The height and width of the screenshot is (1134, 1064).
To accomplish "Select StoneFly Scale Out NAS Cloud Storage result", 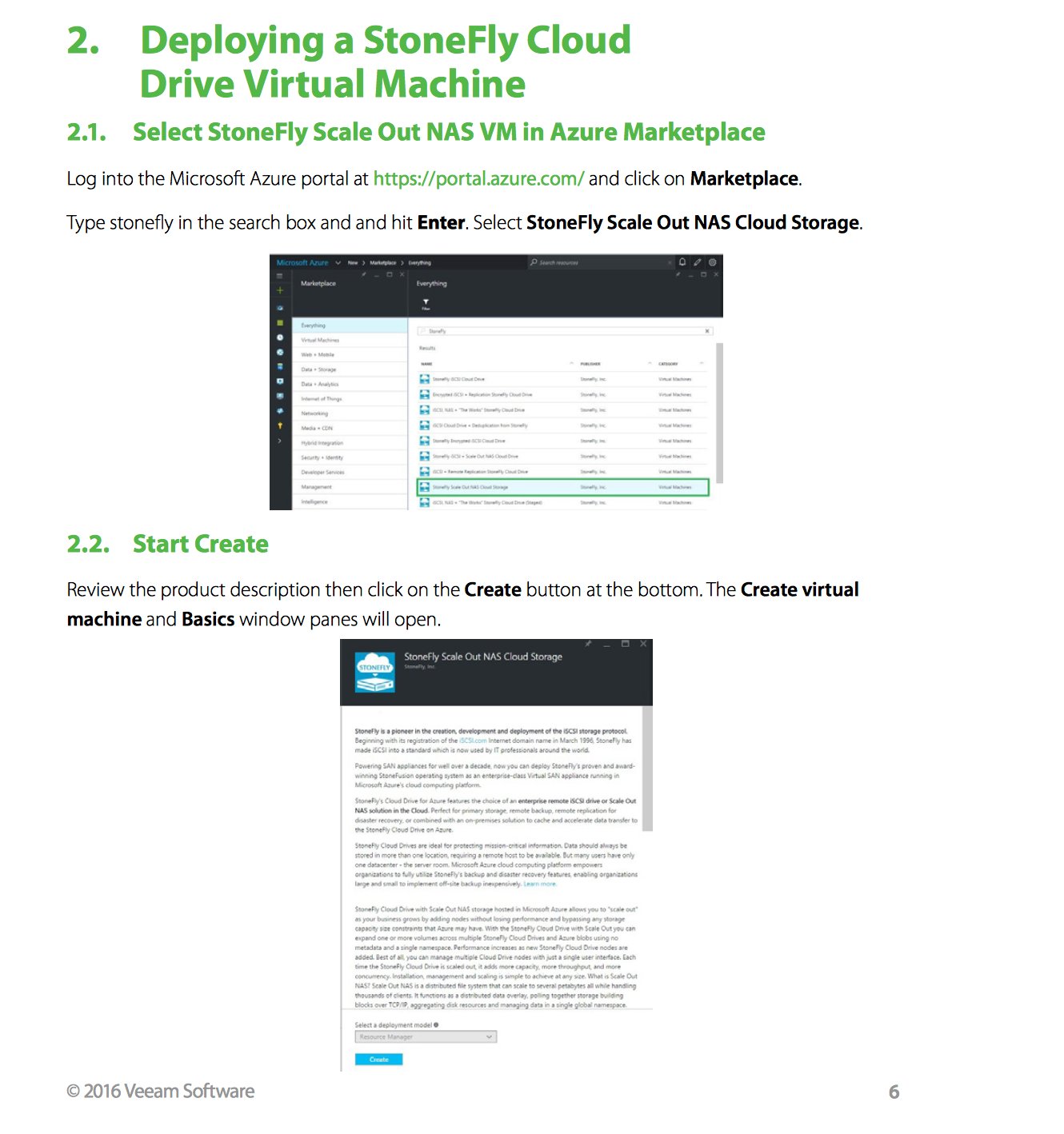I will (563, 487).
